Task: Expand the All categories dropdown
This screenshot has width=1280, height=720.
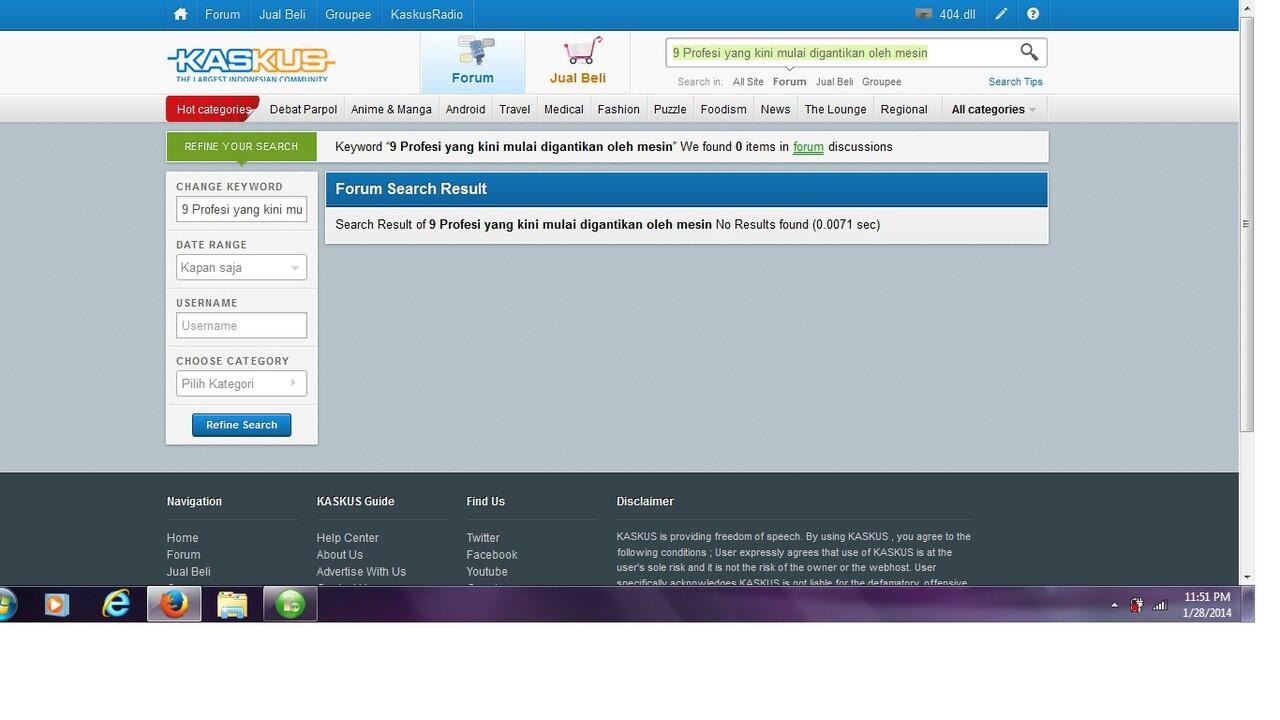Action: (x=993, y=109)
